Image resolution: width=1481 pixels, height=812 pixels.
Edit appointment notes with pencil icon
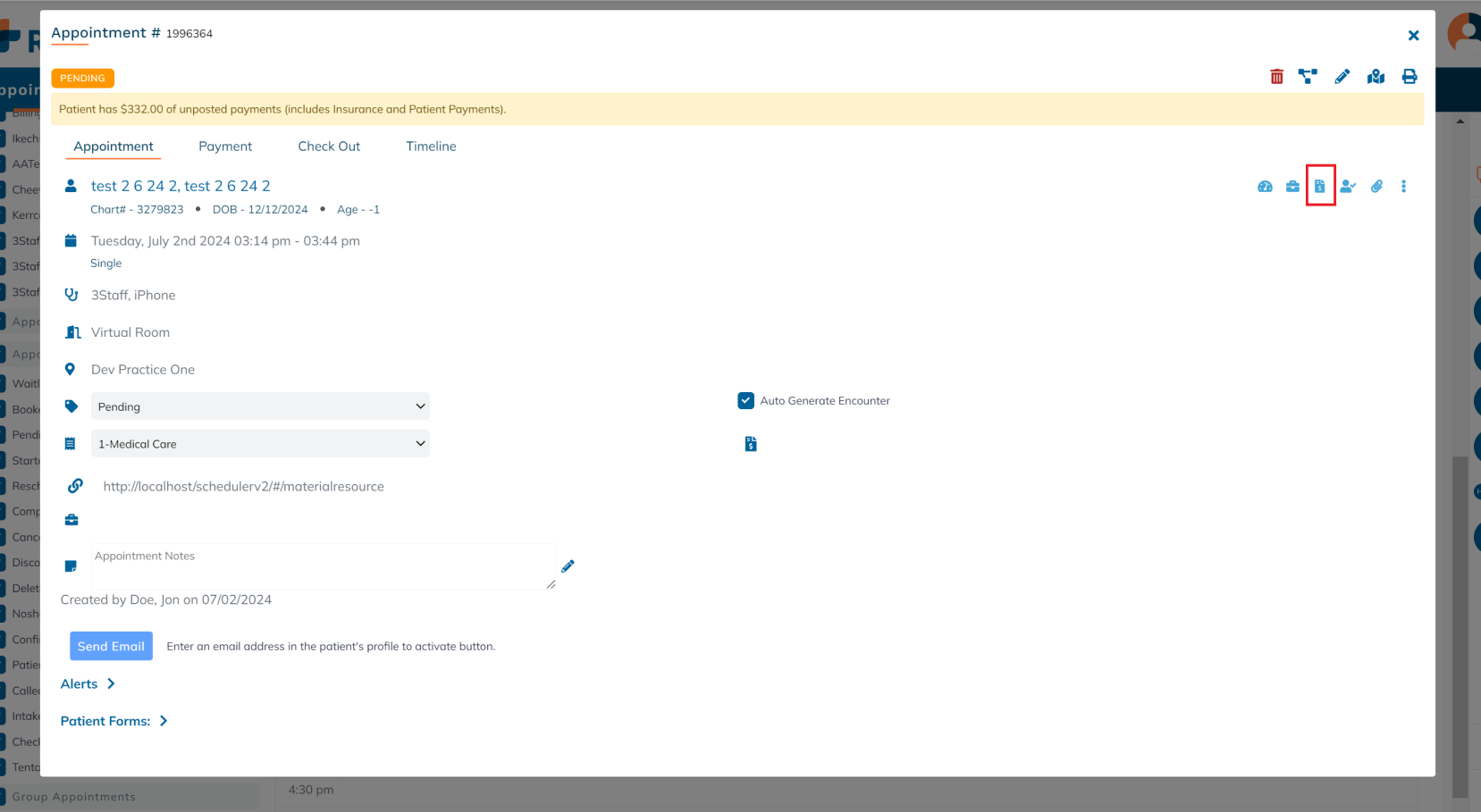(568, 566)
